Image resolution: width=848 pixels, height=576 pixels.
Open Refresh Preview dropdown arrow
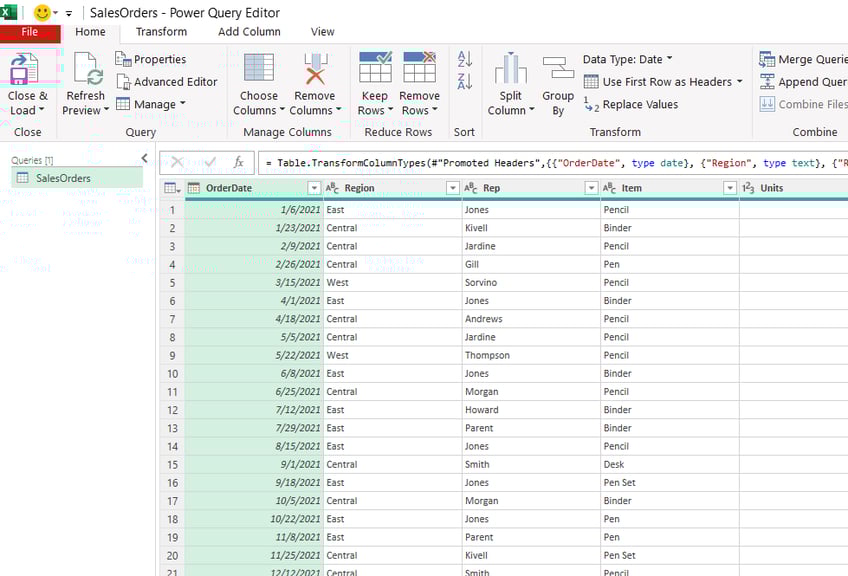click(x=107, y=110)
